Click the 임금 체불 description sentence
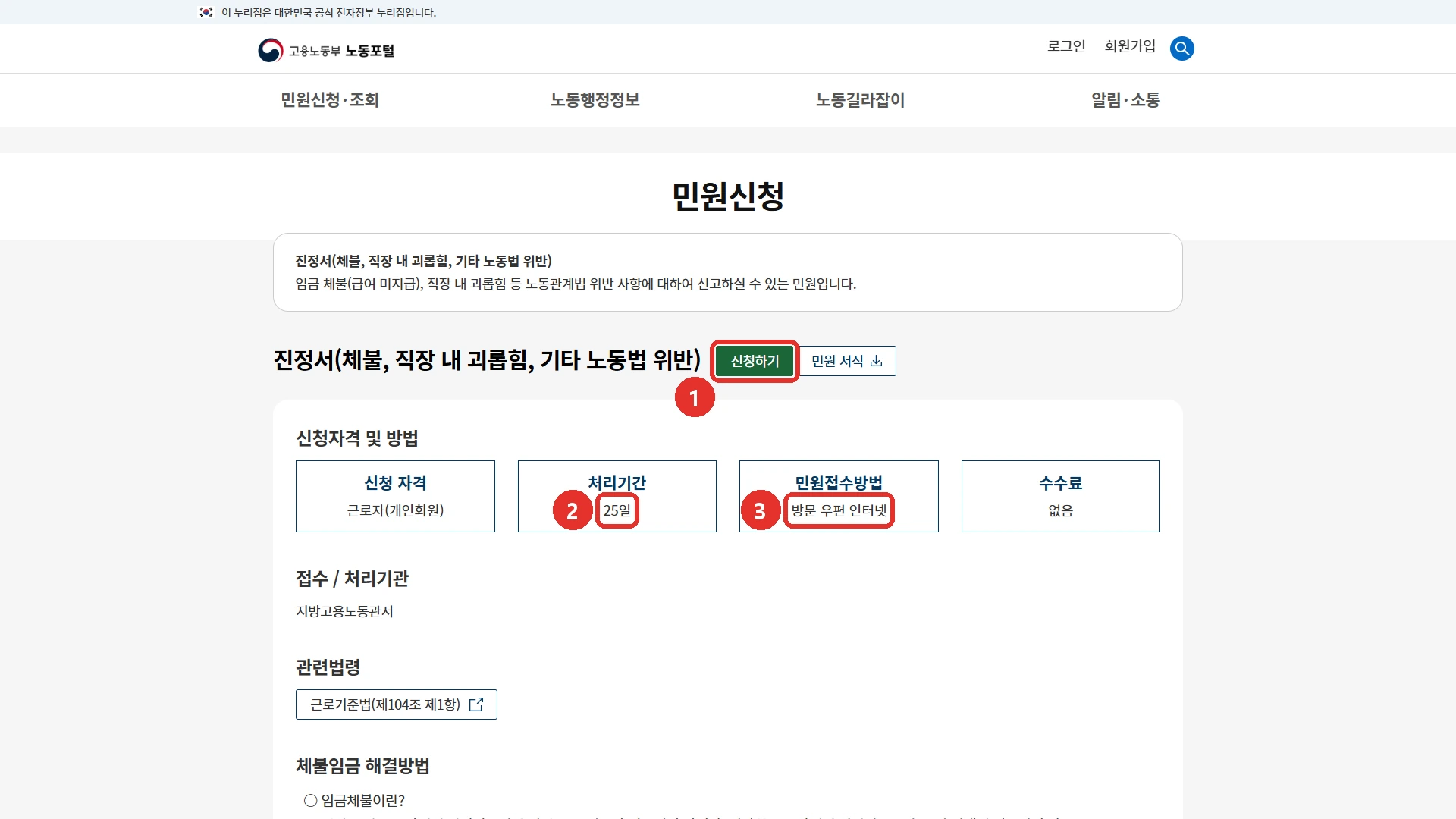The height and width of the screenshot is (819, 1456). pos(576,284)
